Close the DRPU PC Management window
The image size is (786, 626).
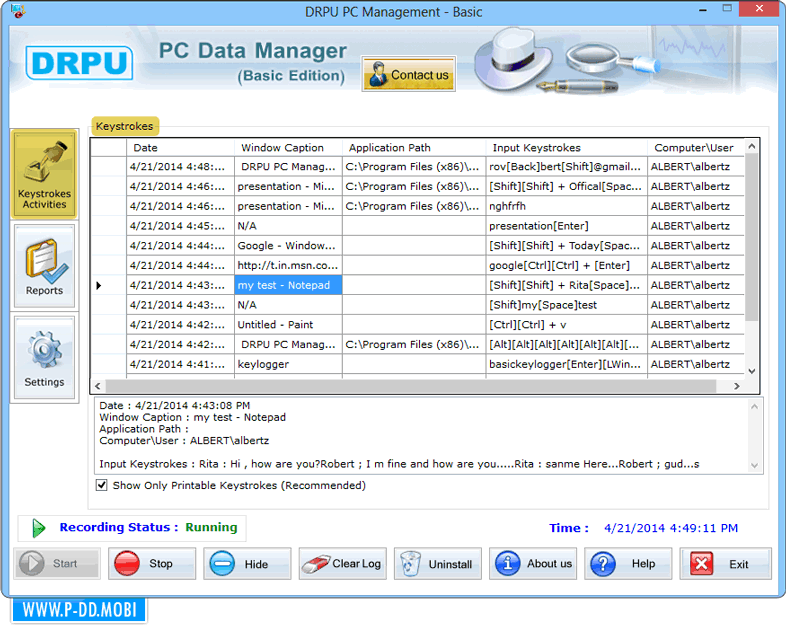point(760,9)
